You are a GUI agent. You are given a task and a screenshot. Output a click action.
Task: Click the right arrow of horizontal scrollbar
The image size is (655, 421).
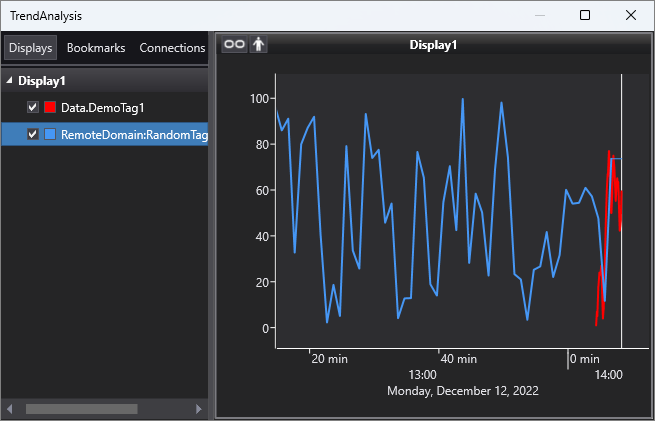(x=198, y=409)
